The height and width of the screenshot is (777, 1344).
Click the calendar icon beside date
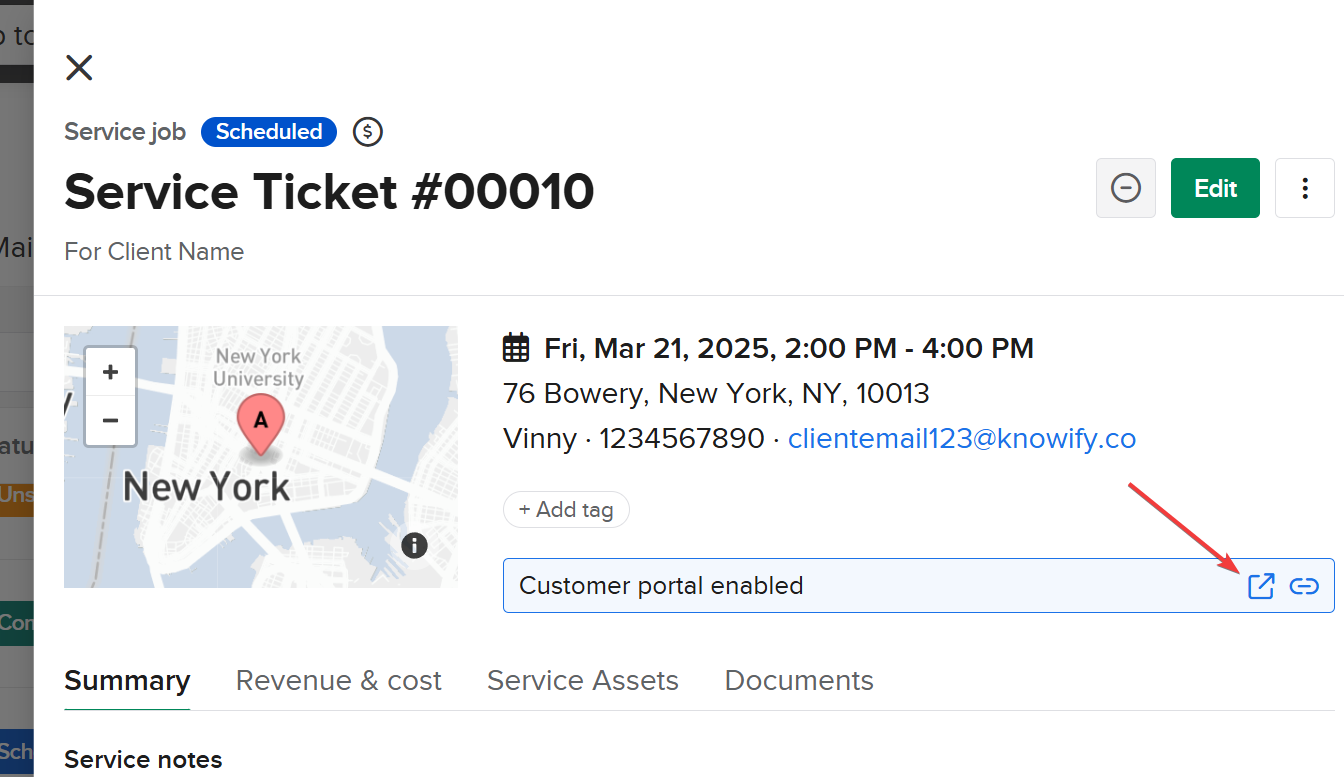tap(516, 348)
